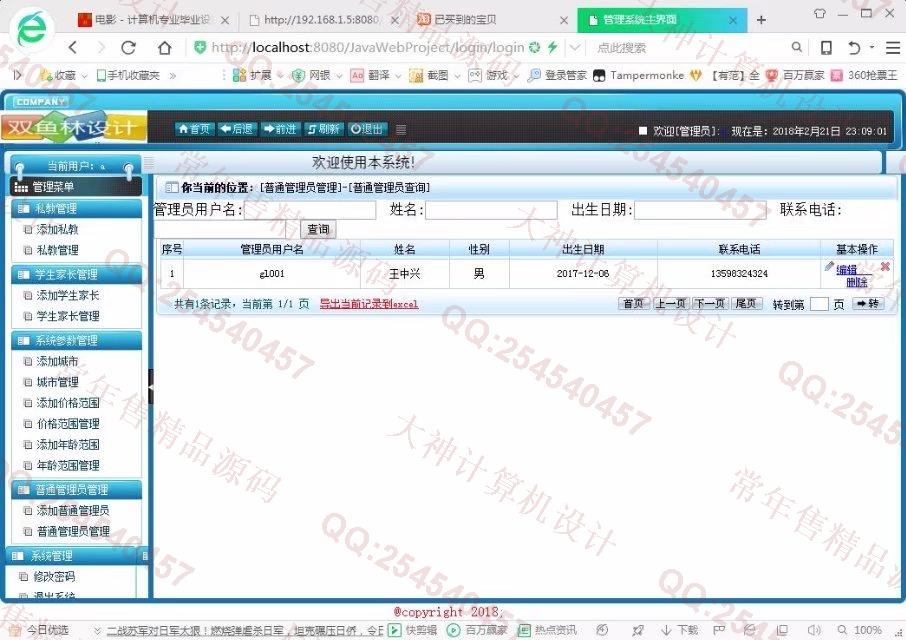The height and width of the screenshot is (640, 906).
Task: Open 修改密码 in the sidebar
Action: click(x=54, y=576)
